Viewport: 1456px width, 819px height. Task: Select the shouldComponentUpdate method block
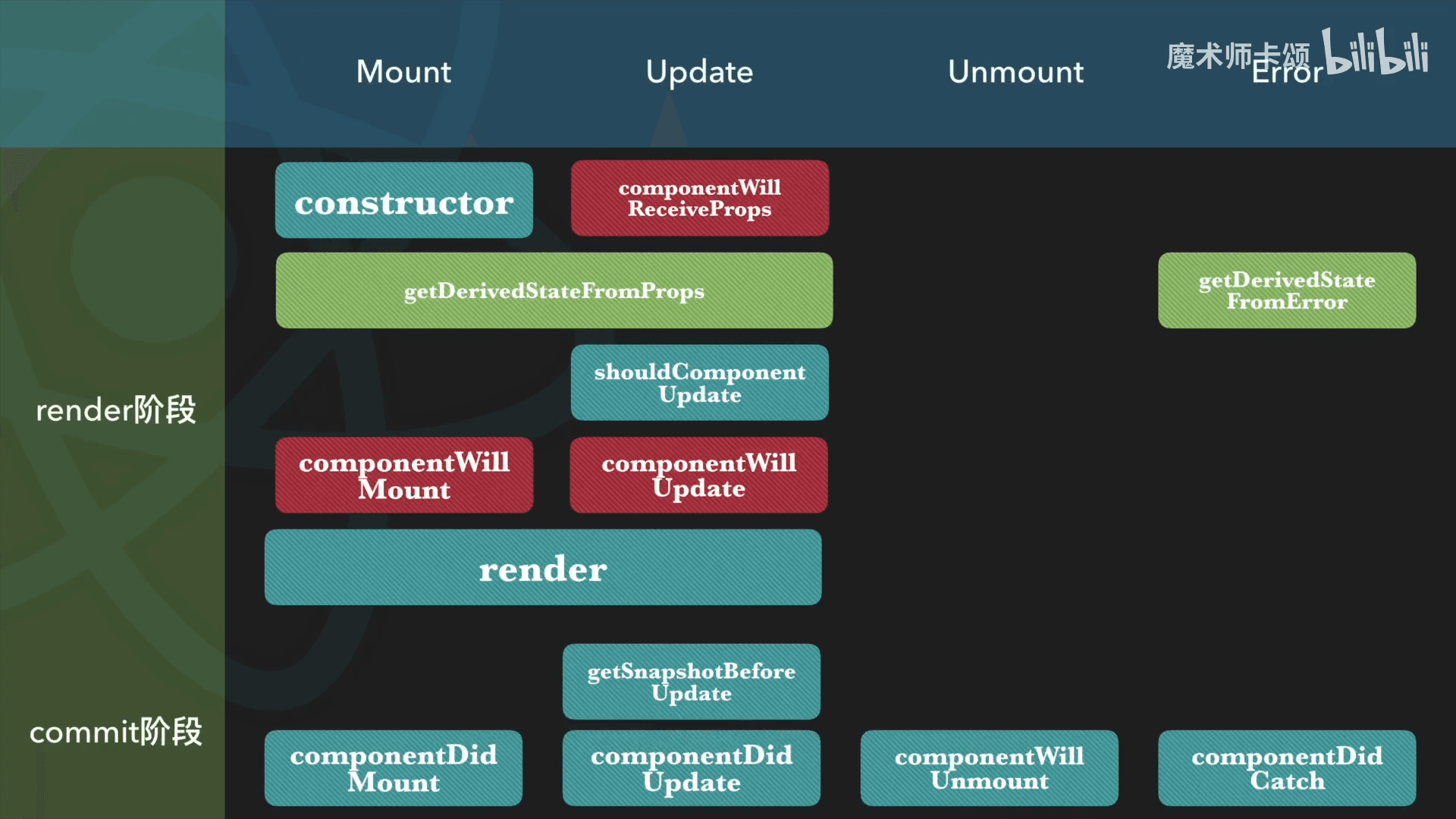click(700, 384)
